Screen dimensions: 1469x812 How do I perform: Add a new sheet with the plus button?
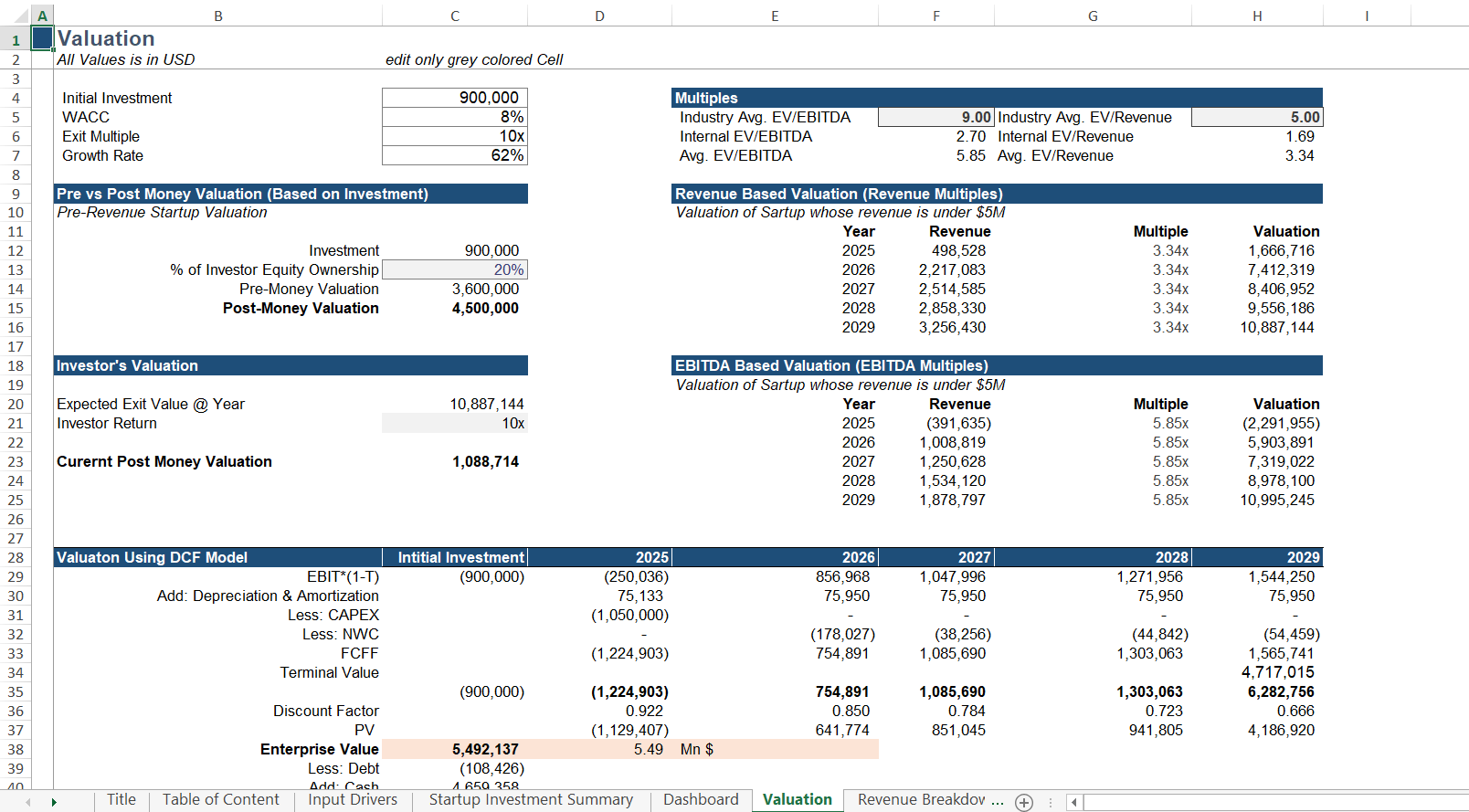[1024, 802]
